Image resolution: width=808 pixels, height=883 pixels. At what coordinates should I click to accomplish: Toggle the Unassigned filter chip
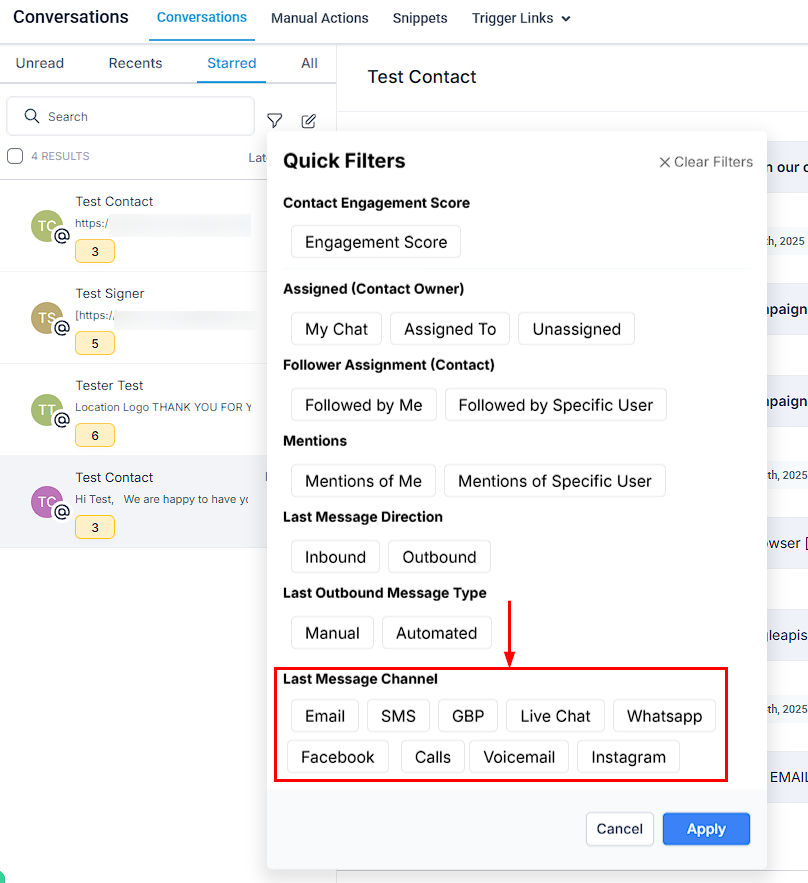tap(577, 329)
